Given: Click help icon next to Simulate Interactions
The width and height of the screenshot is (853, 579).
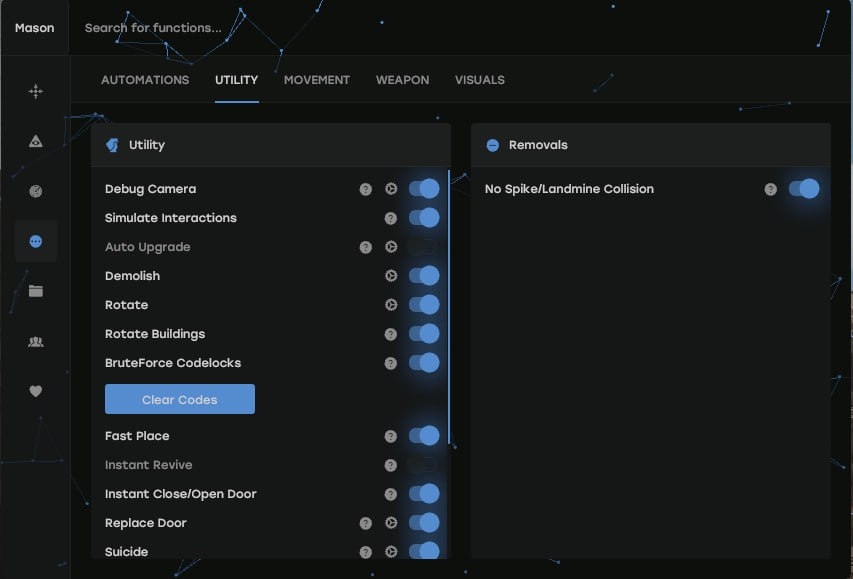Looking at the screenshot, I should click(391, 218).
